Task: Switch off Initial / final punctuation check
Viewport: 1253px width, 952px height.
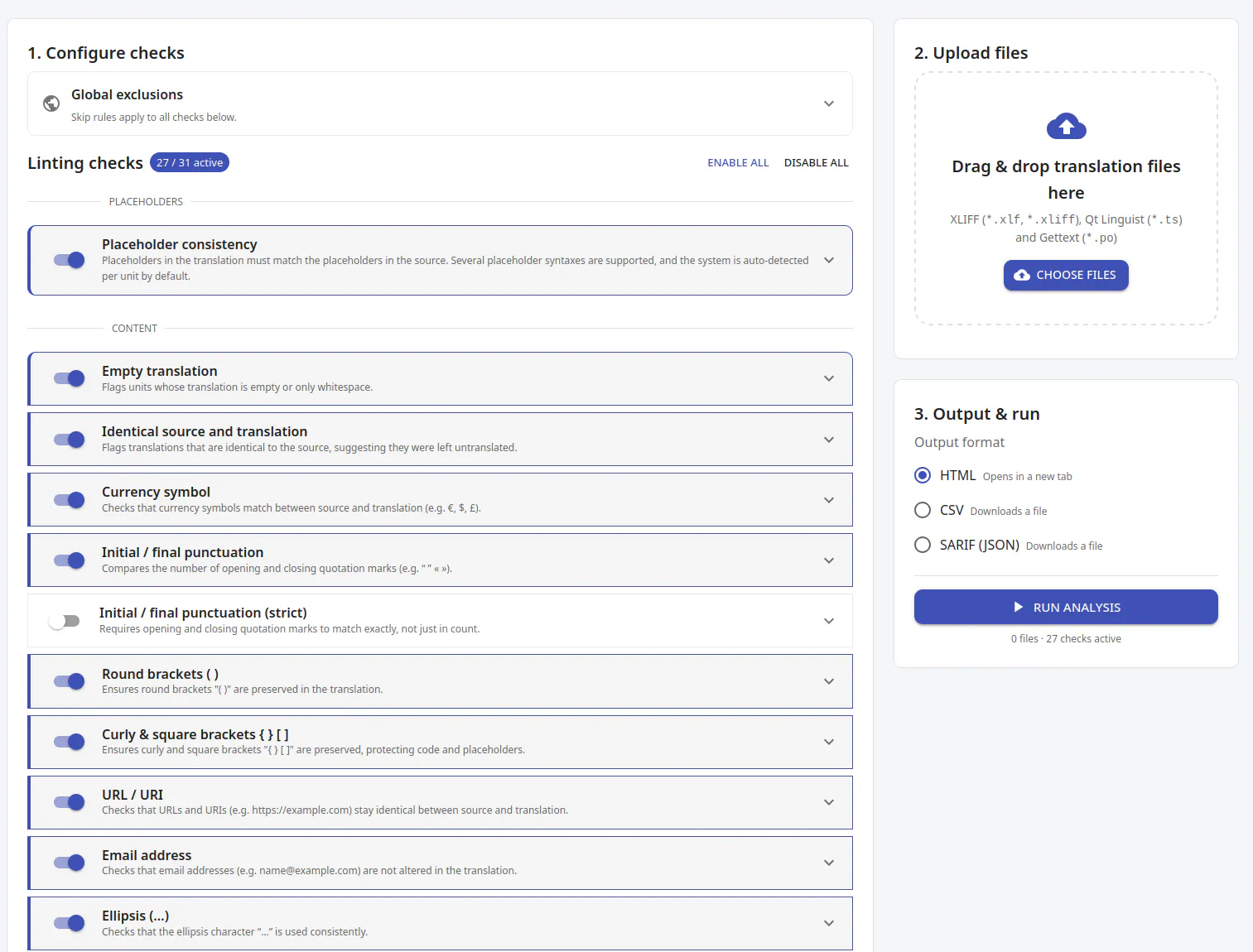Action: (x=70, y=560)
